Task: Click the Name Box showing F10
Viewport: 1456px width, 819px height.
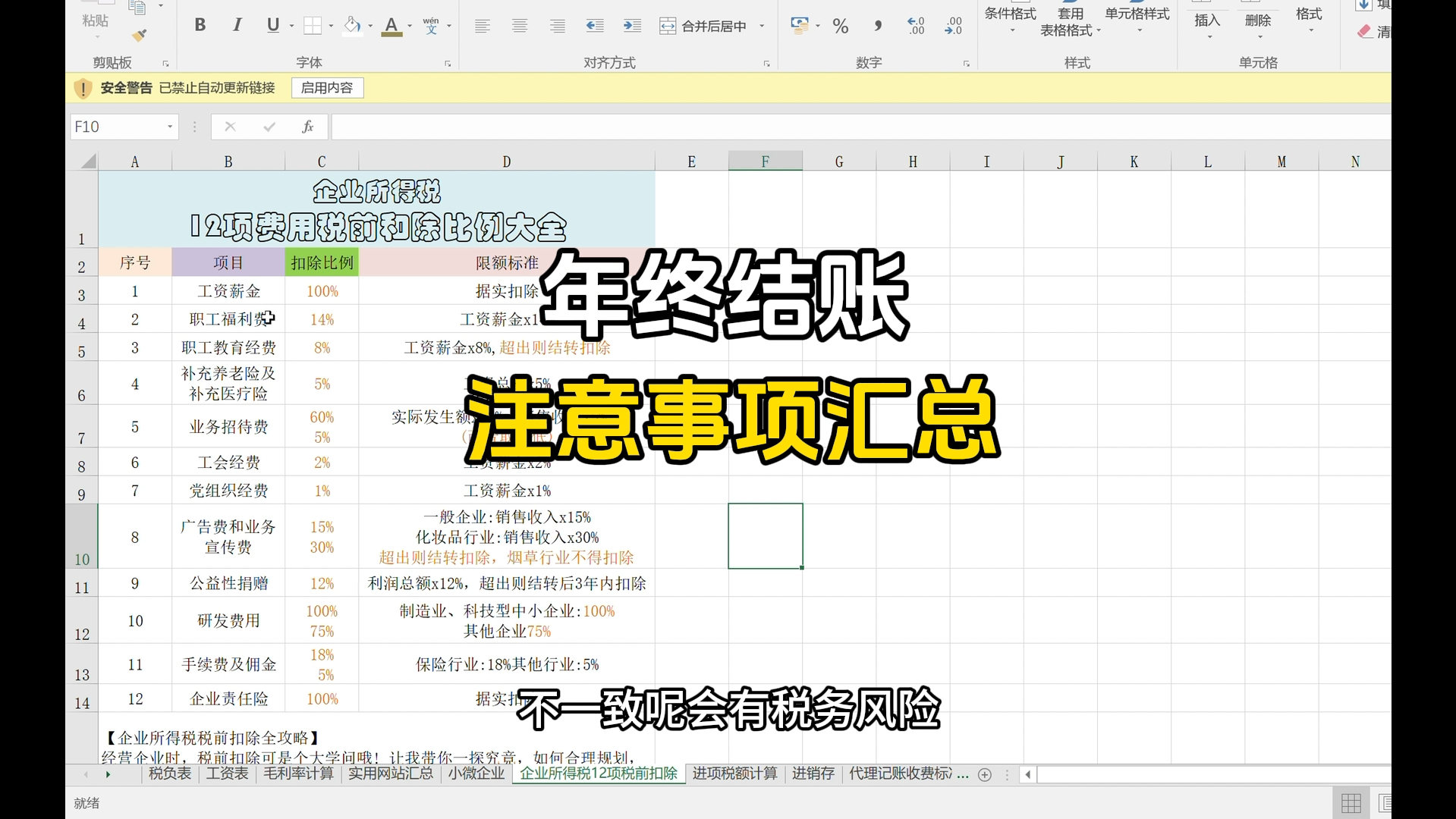Action: [x=117, y=127]
